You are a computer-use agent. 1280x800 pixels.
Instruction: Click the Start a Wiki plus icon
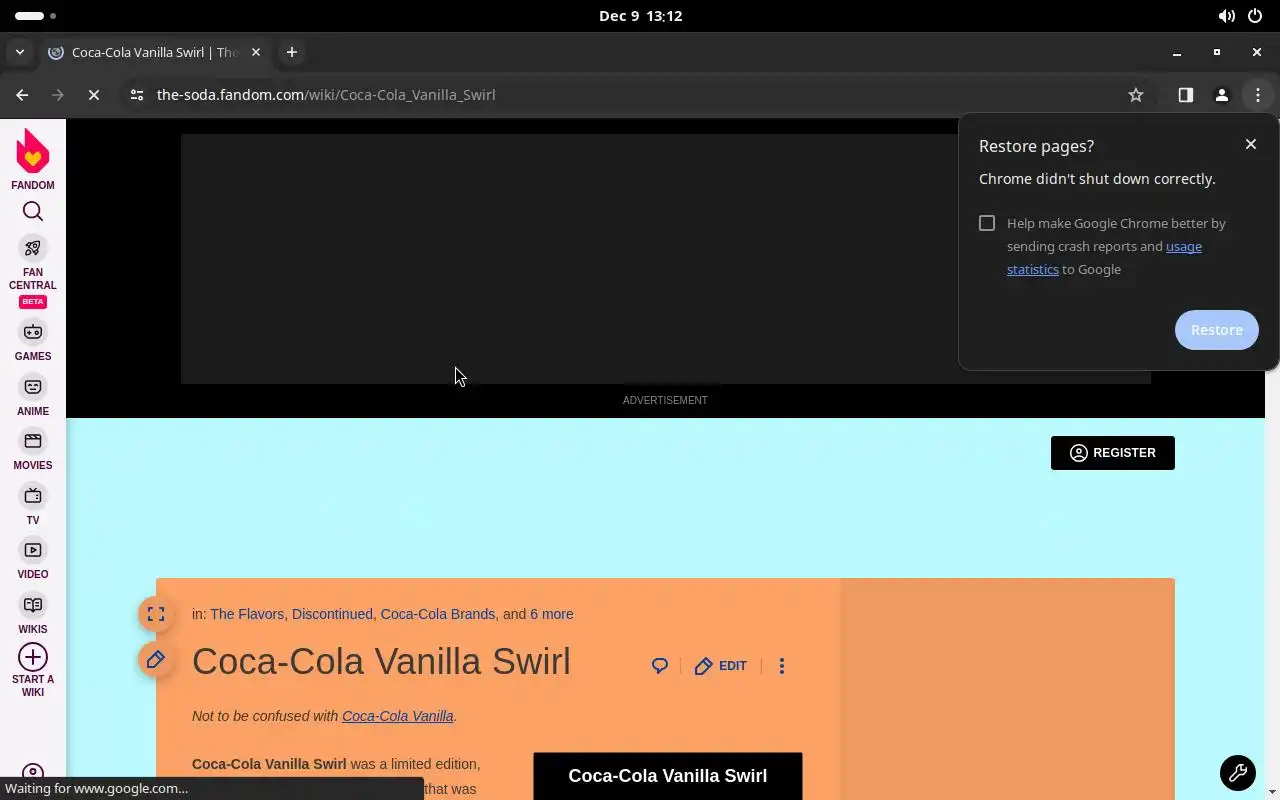tap(33, 657)
